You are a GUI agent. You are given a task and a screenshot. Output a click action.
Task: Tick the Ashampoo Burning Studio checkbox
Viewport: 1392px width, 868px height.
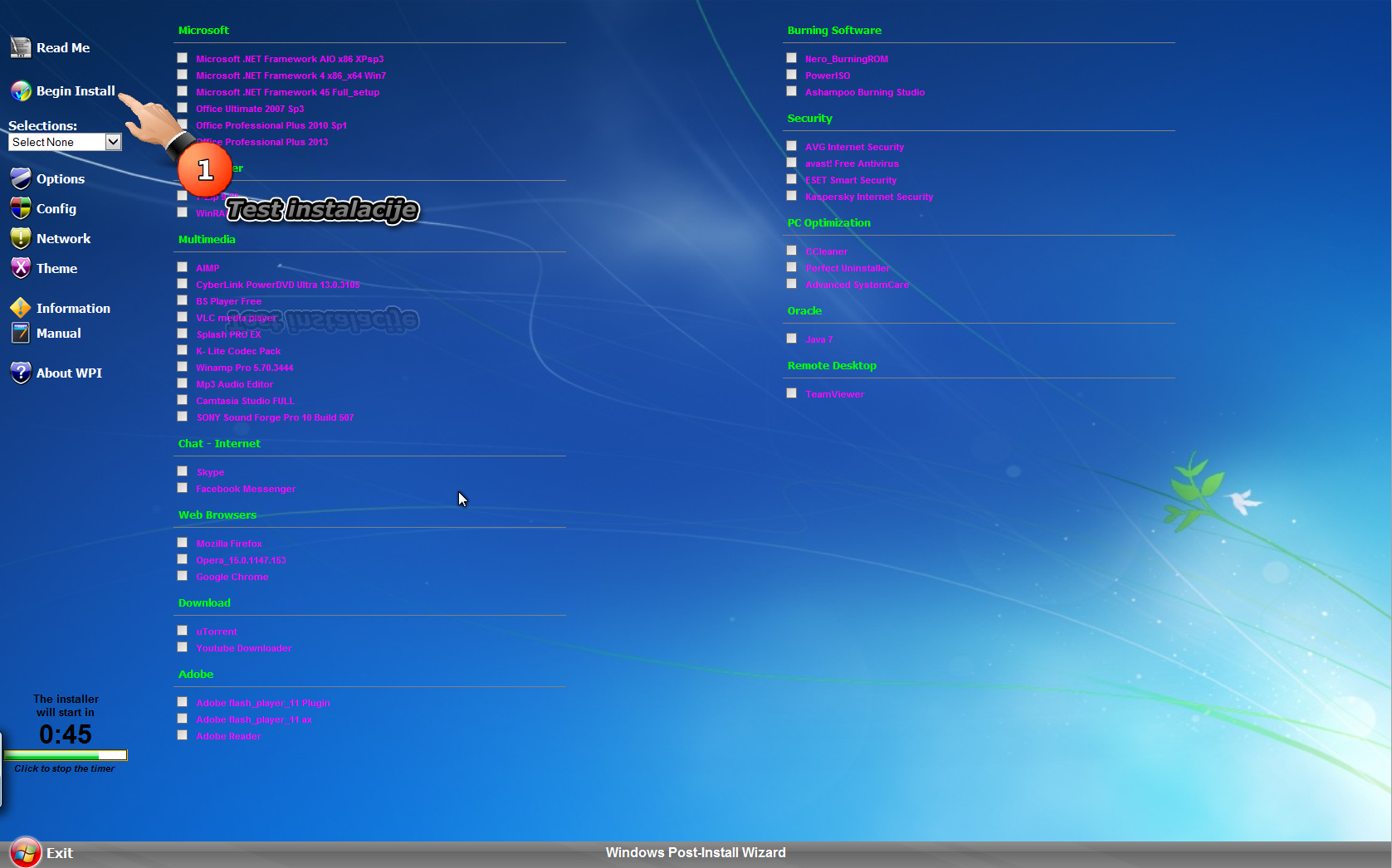click(791, 91)
